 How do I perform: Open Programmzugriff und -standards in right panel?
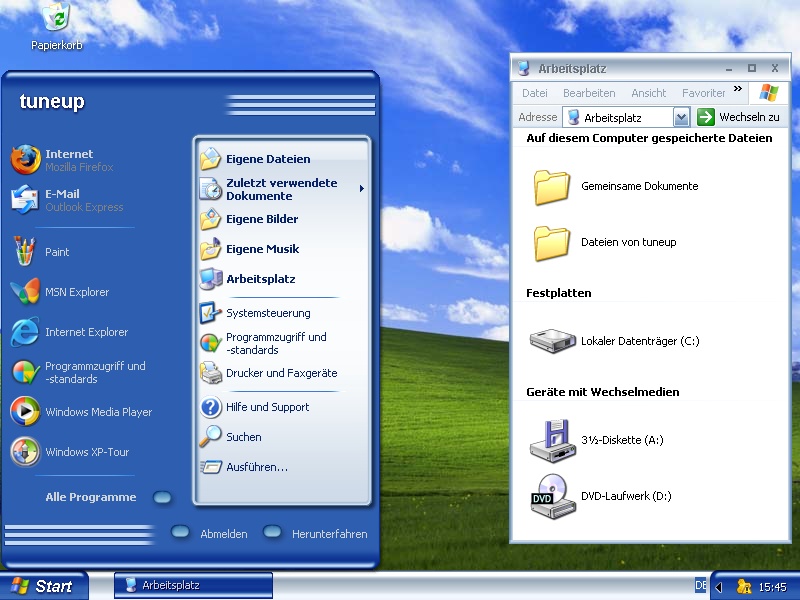[x=263, y=343]
